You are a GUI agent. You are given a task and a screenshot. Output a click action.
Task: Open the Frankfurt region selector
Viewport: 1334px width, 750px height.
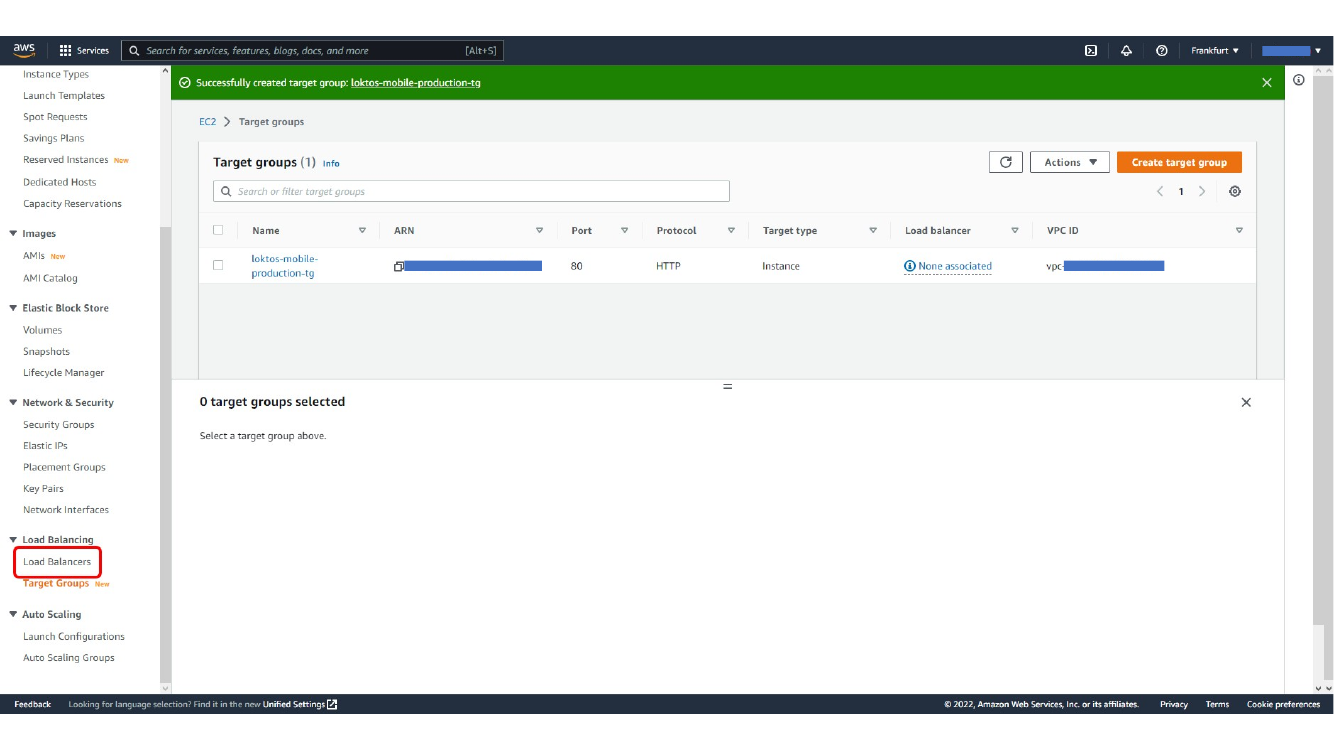click(x=1215, y=51)
